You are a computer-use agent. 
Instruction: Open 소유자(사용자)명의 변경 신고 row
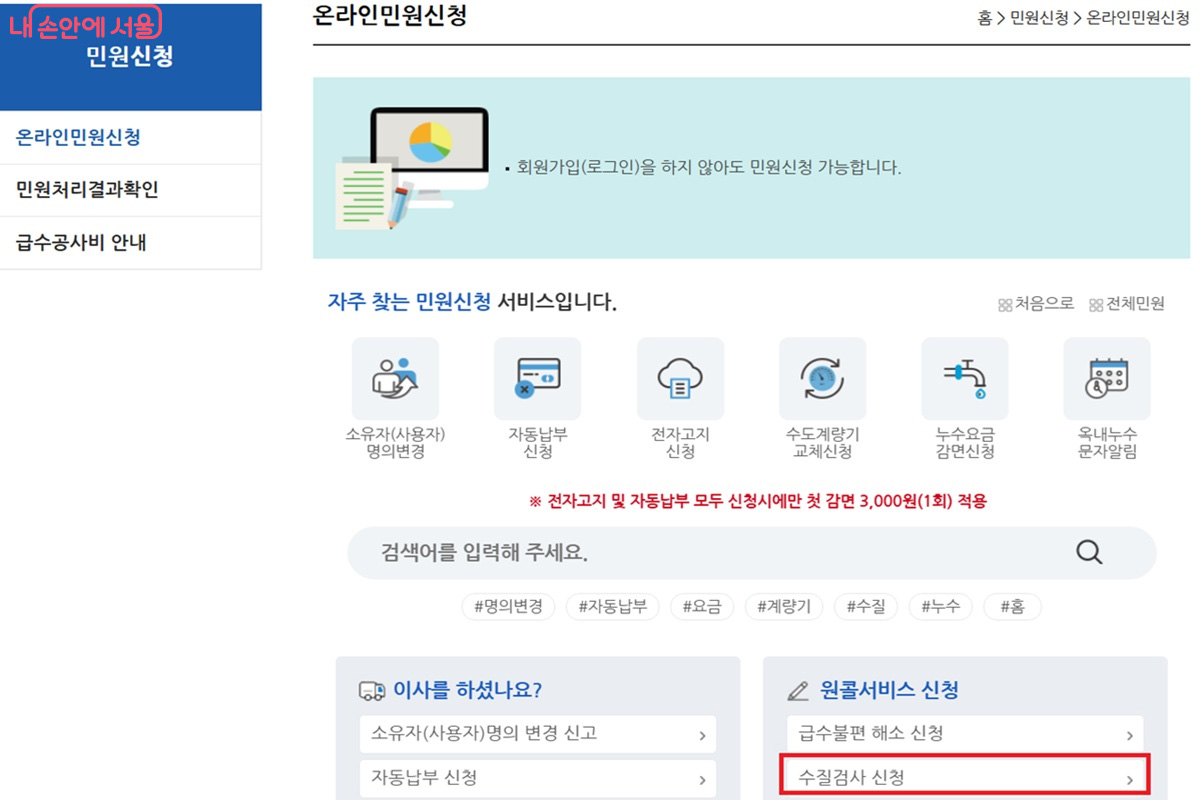coord(538,734)
